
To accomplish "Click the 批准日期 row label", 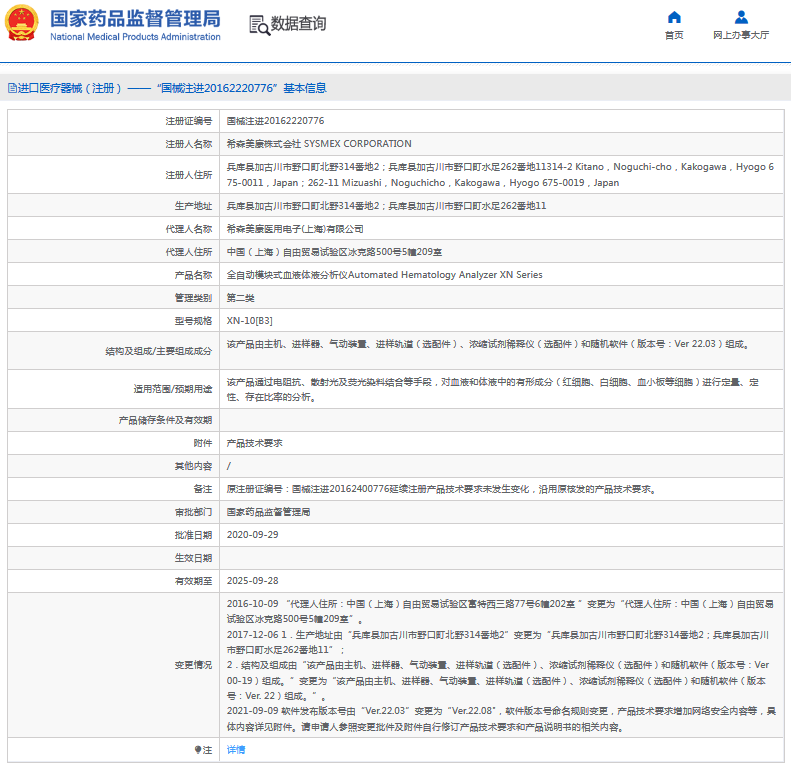I will tap(193, 535).
